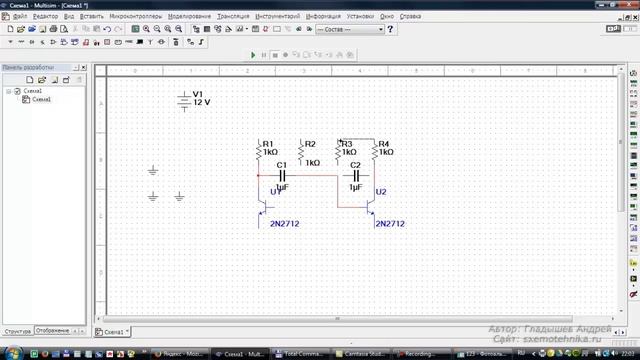Click the yellow instrument icon in right toolbar
Screen dimensions: 640x360
(633, 262)
